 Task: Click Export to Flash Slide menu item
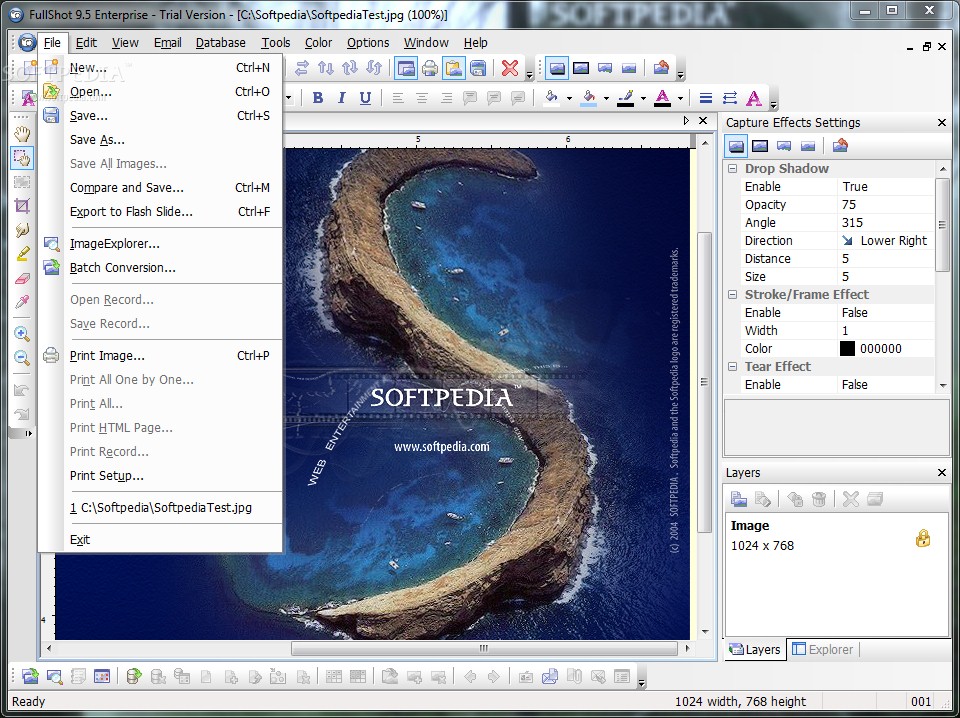pyautogui.click(x=159, y=212)
